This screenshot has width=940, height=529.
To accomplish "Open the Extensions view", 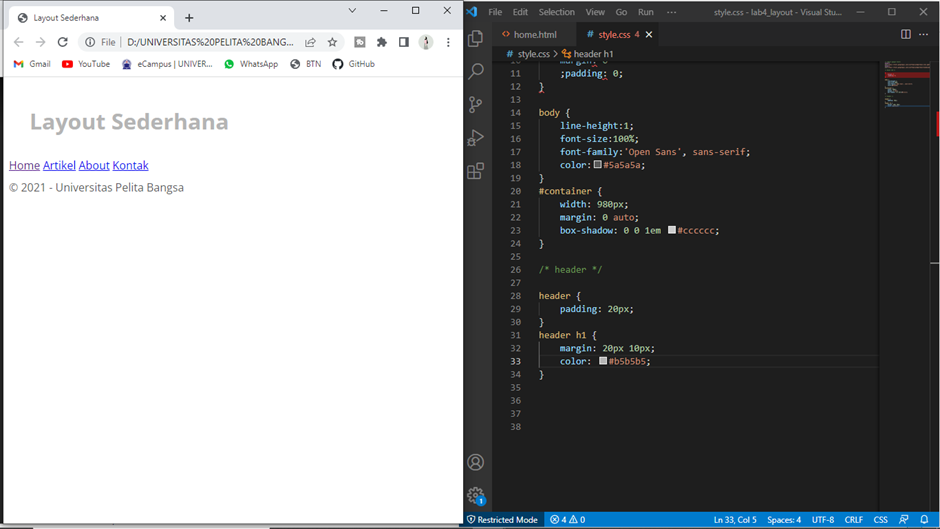I will tap(475, 172).
